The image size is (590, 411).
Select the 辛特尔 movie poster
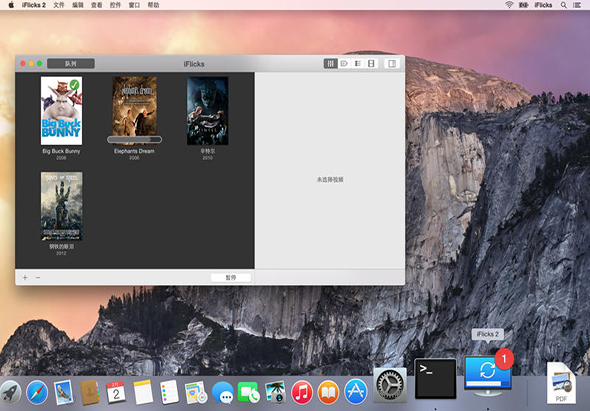click(x=207, y=111)
